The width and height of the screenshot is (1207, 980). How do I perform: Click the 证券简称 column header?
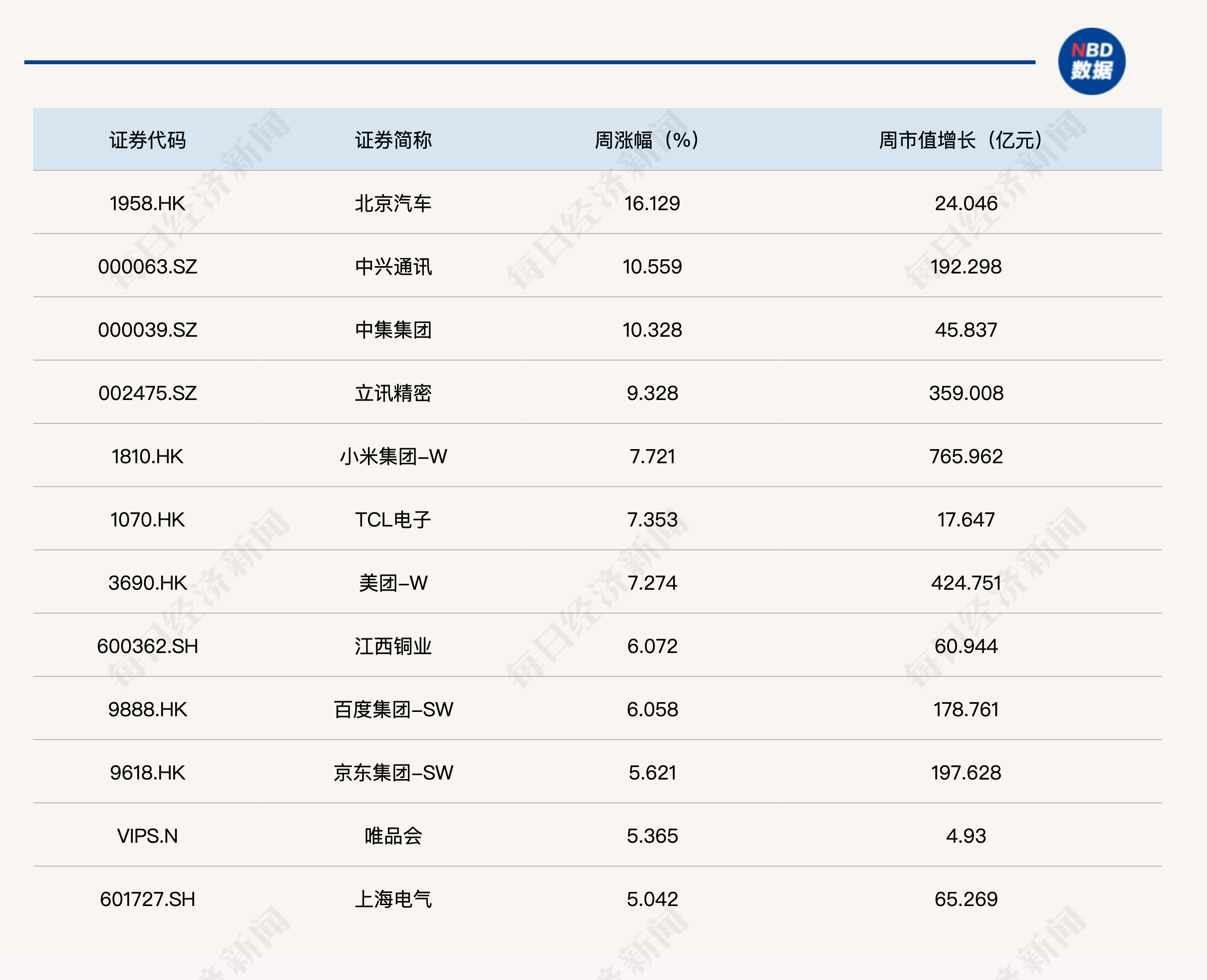click(x=393, y=140)
